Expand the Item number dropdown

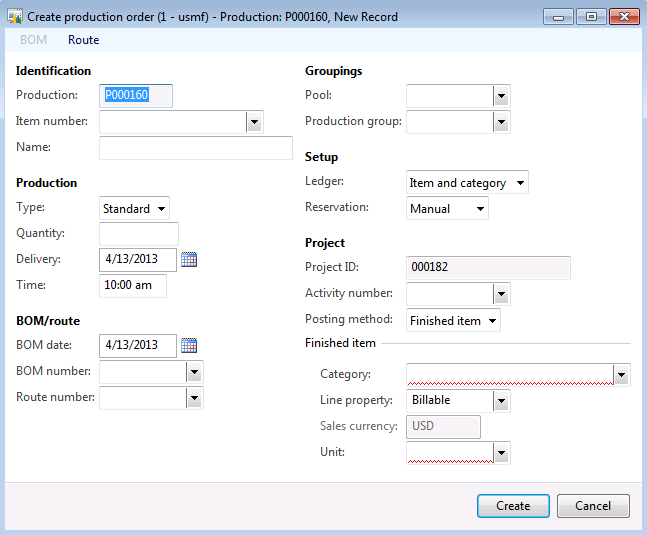pyautogui.click(x=254, y=122)
